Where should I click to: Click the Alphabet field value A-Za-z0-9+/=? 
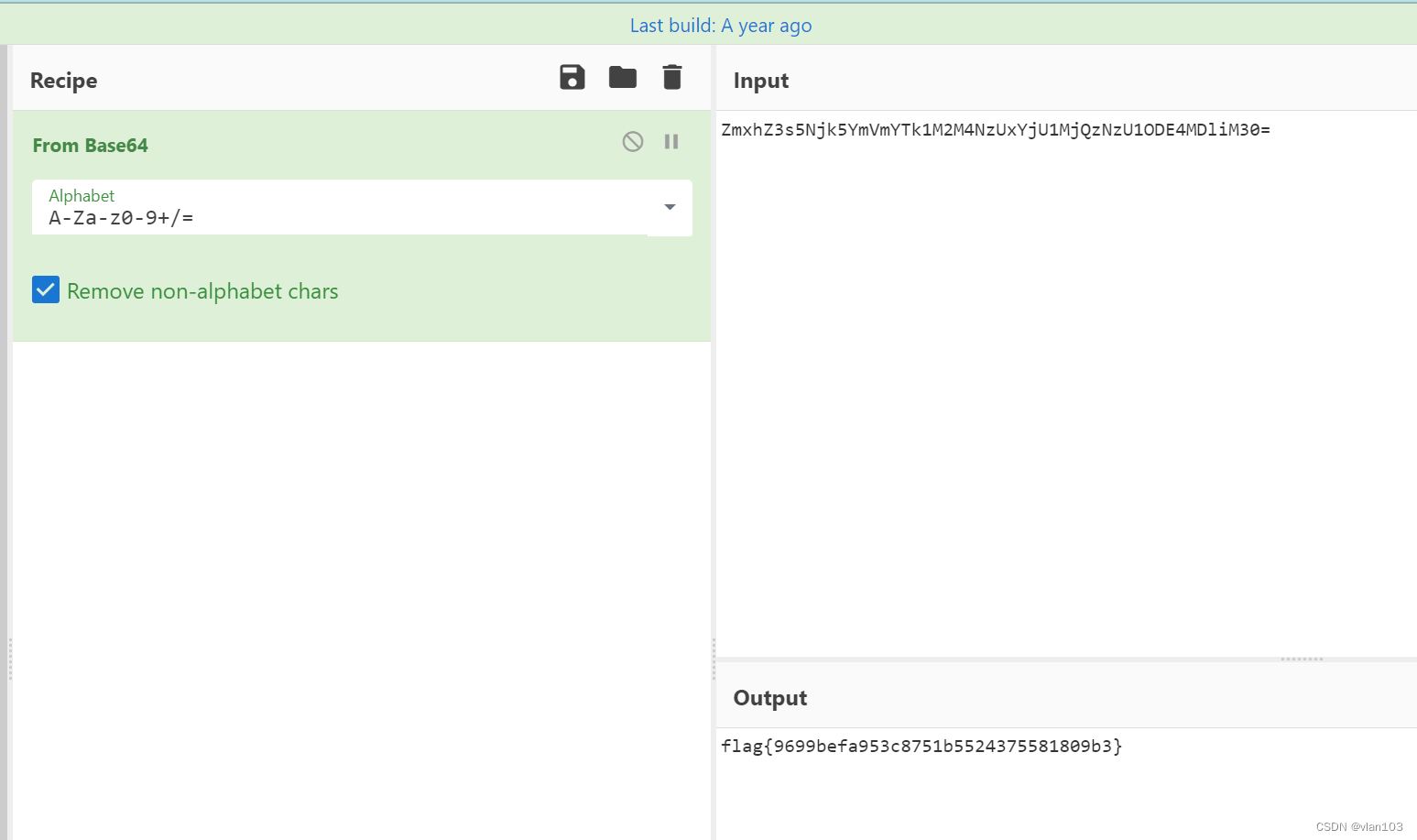[121, 218]
